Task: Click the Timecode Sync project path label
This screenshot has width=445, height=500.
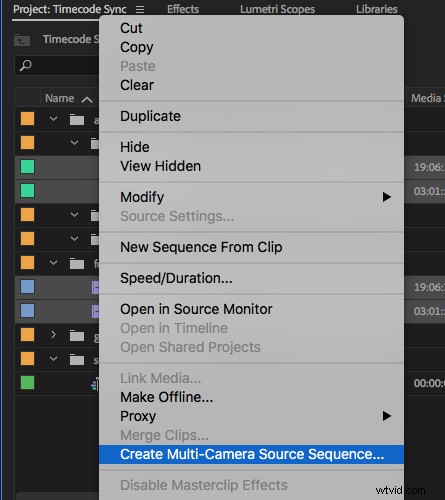Action: [x=71, y=39]
